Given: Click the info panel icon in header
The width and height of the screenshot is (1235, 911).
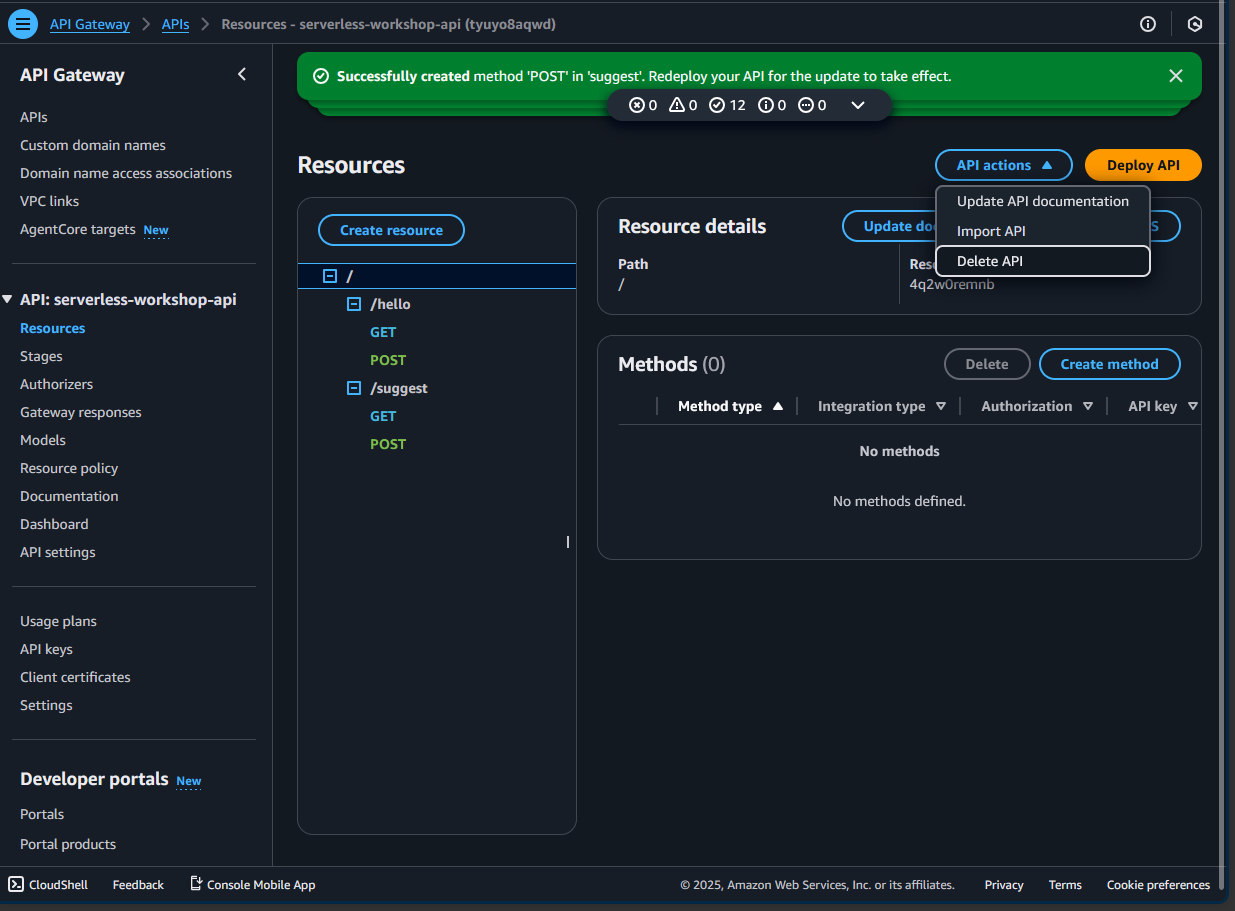Looking at the screenshot, I should (x=1148, y=24).
